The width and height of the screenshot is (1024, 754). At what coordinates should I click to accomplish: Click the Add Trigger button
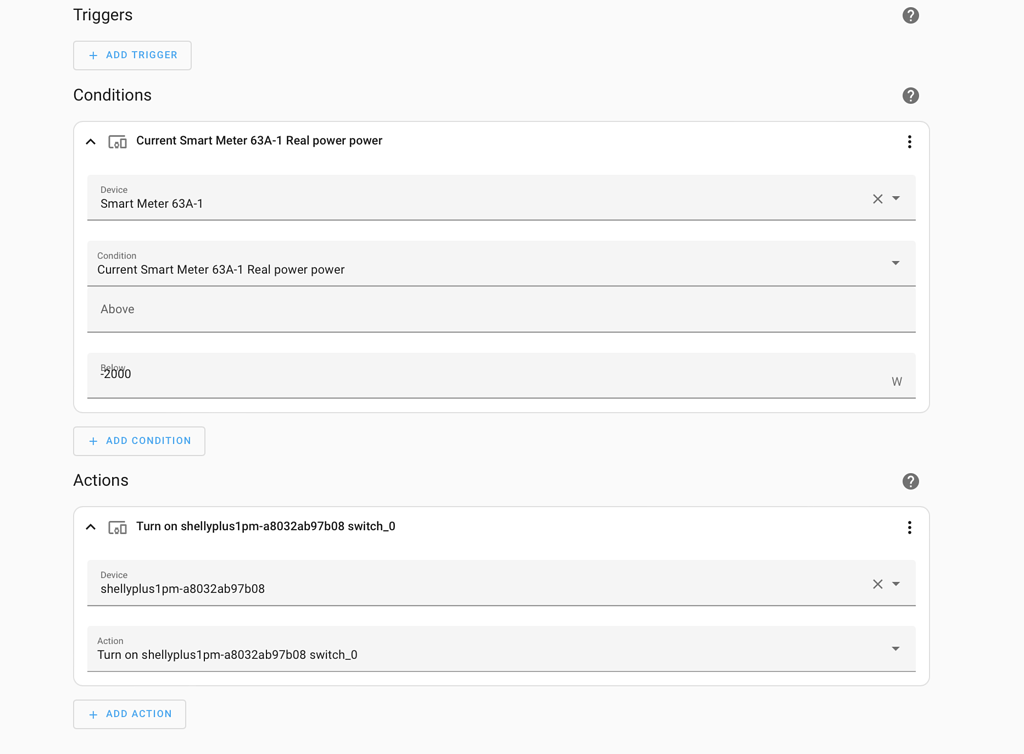click(x=132, y=55)
